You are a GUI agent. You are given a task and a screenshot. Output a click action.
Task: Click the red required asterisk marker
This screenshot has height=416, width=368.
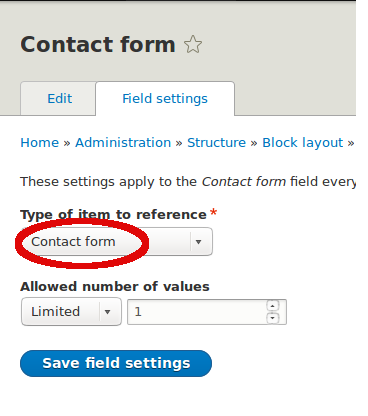point(213,213)
